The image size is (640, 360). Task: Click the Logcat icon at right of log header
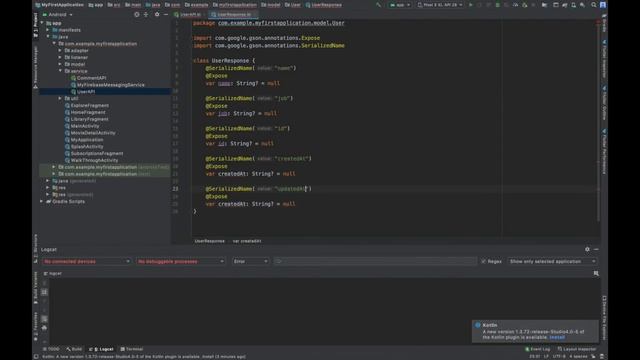point(596,273)
